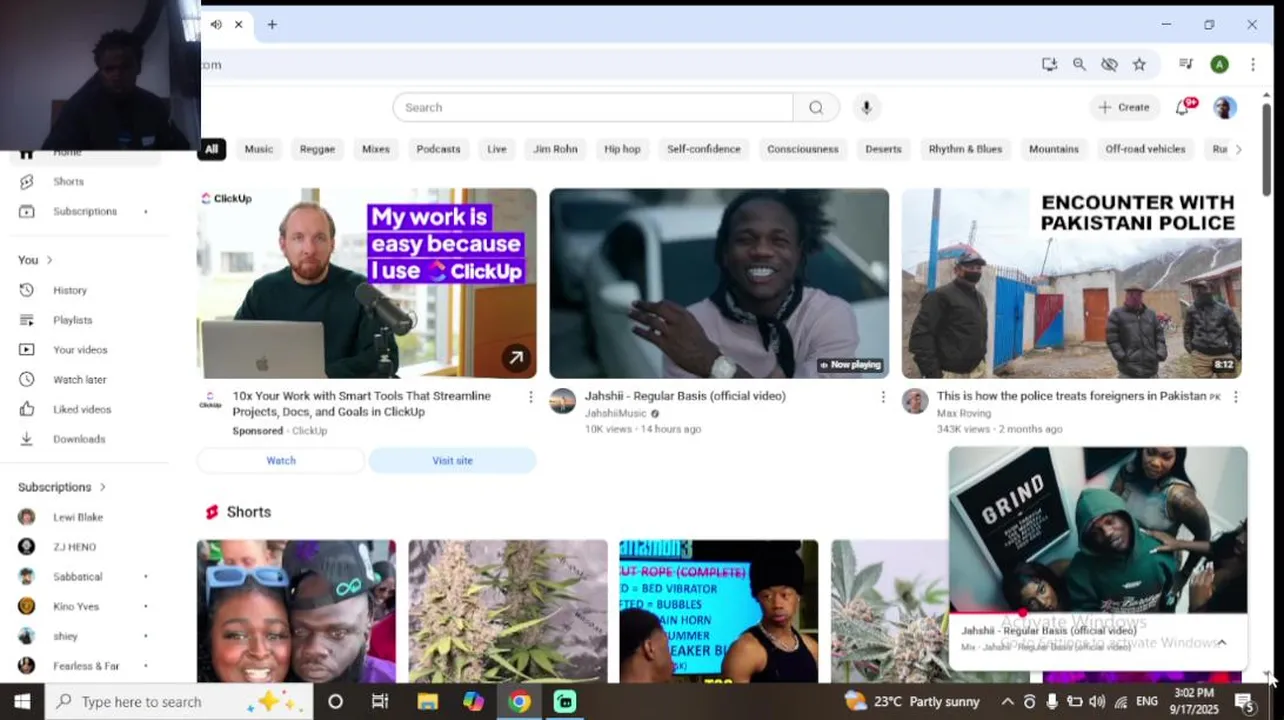The width and height of the screenshot is (1284, 720).
Task: Open the Windows Start menu
Action: coord(22,702)
